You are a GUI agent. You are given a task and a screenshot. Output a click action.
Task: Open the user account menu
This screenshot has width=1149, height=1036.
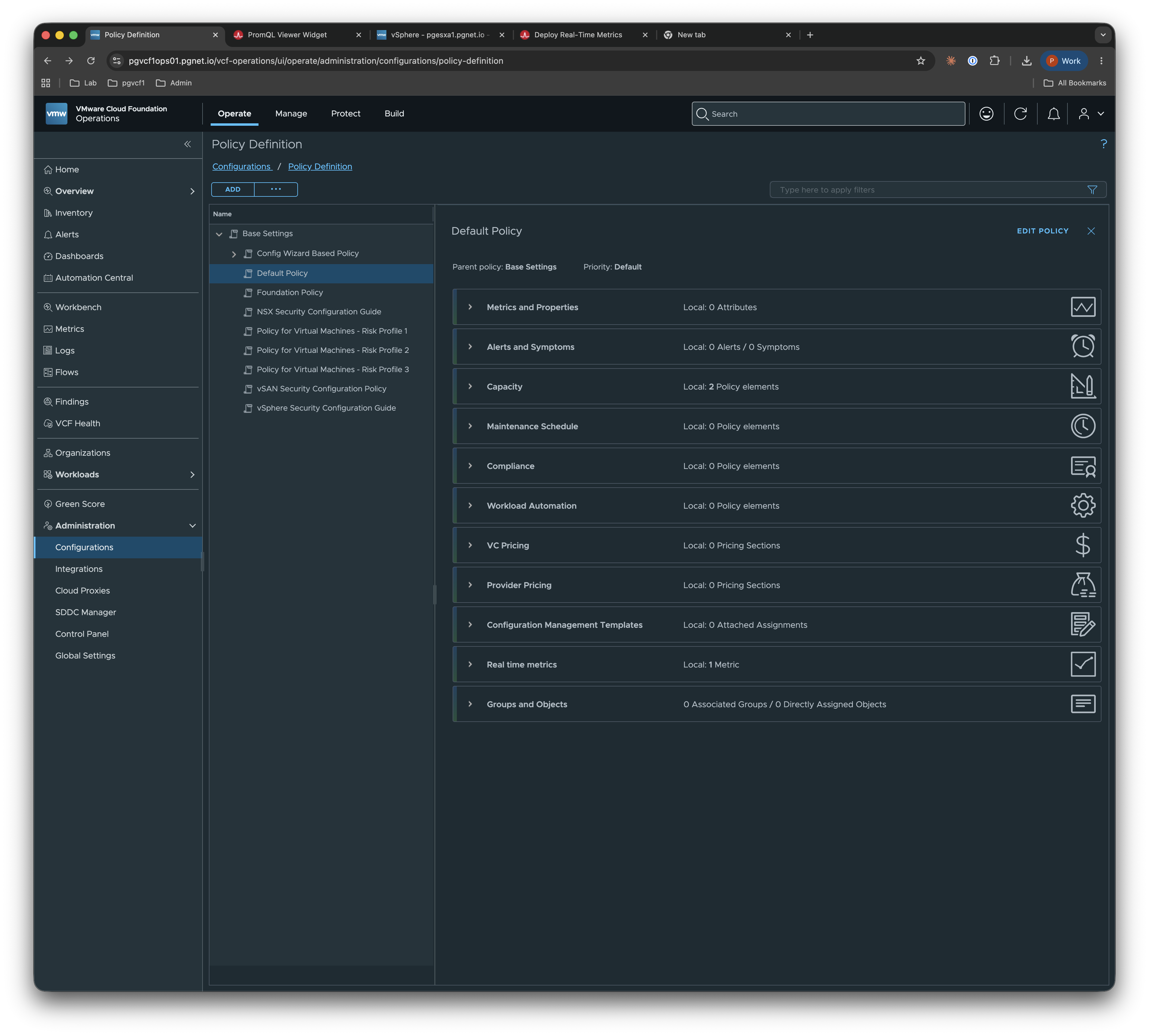click(x=1091, y=114)
